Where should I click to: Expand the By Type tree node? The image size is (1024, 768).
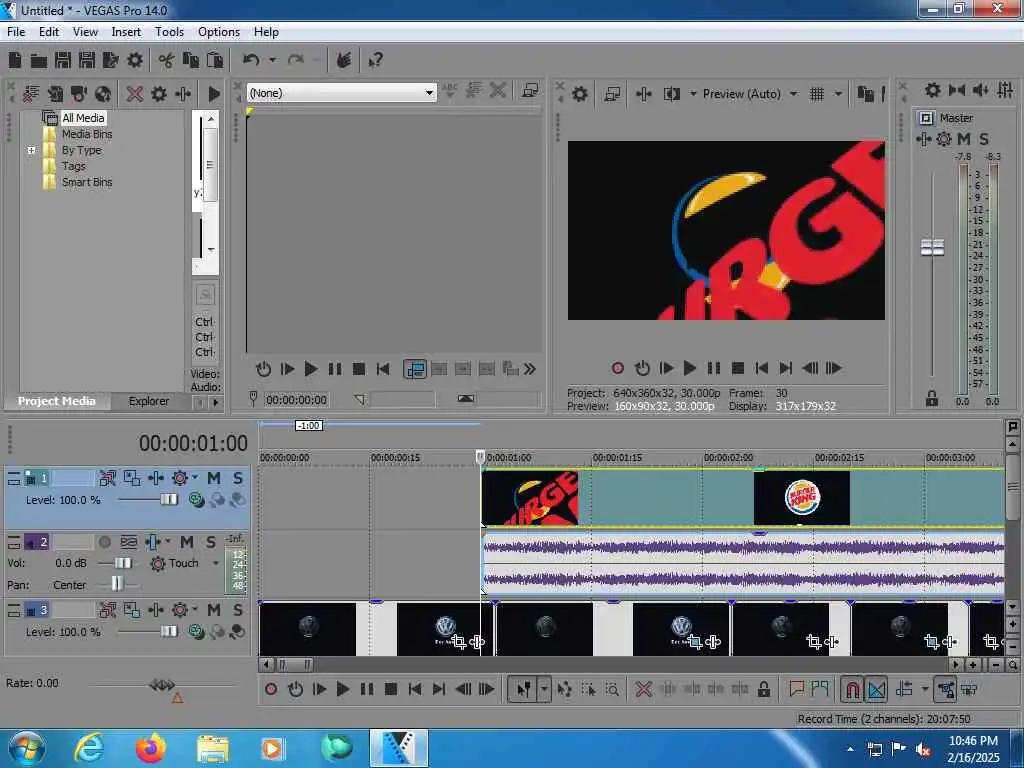[31, 150]
